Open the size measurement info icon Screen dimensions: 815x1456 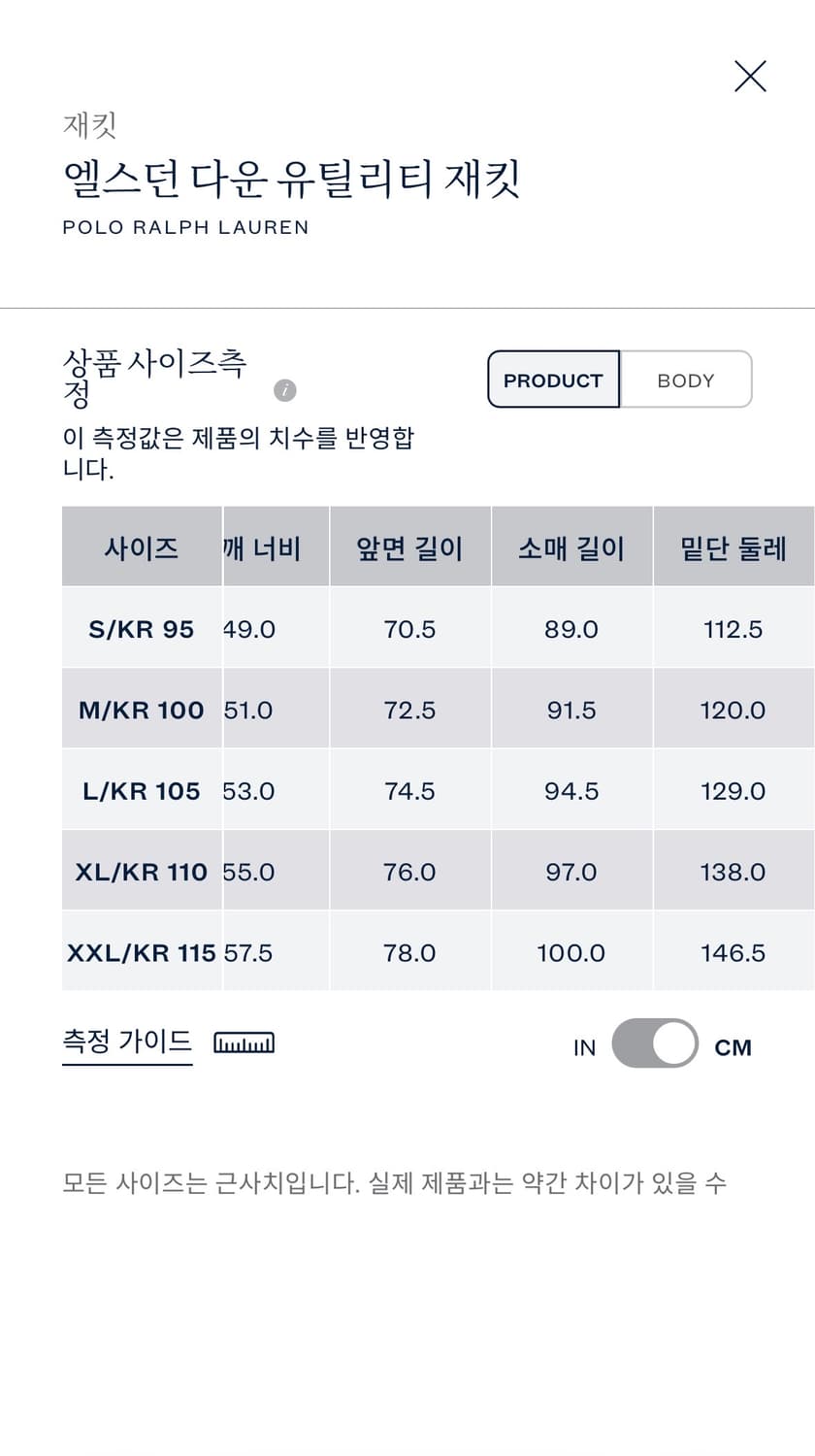[x=284, y=391]
